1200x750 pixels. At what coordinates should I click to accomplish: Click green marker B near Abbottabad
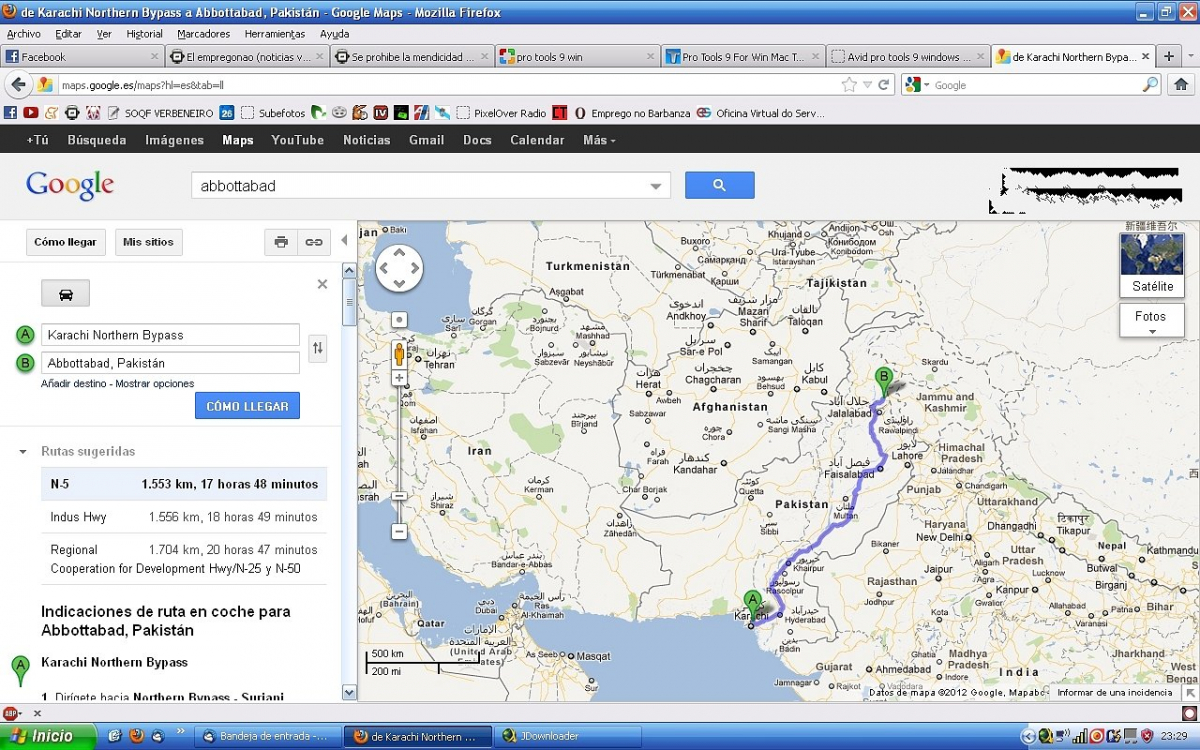[883, 382]
